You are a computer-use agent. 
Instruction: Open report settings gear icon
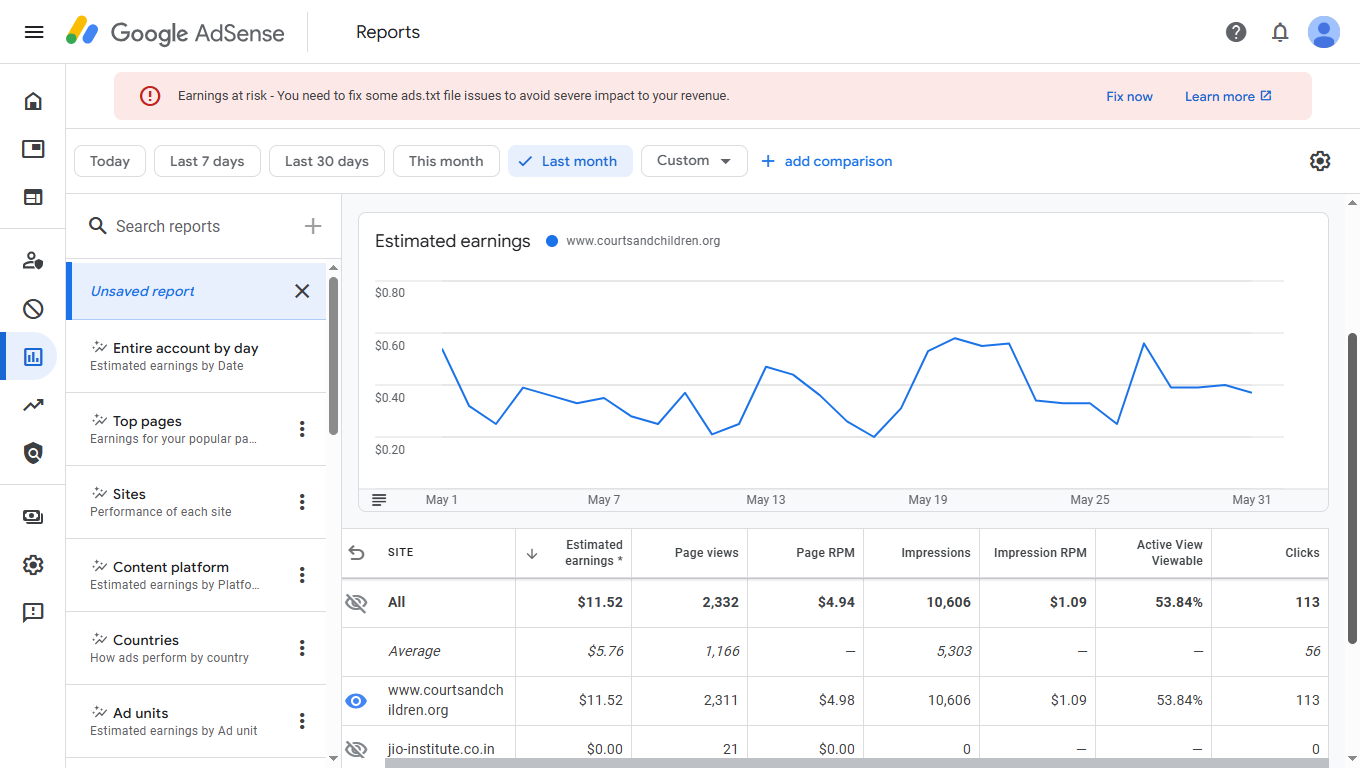[x=1320, y=161]
